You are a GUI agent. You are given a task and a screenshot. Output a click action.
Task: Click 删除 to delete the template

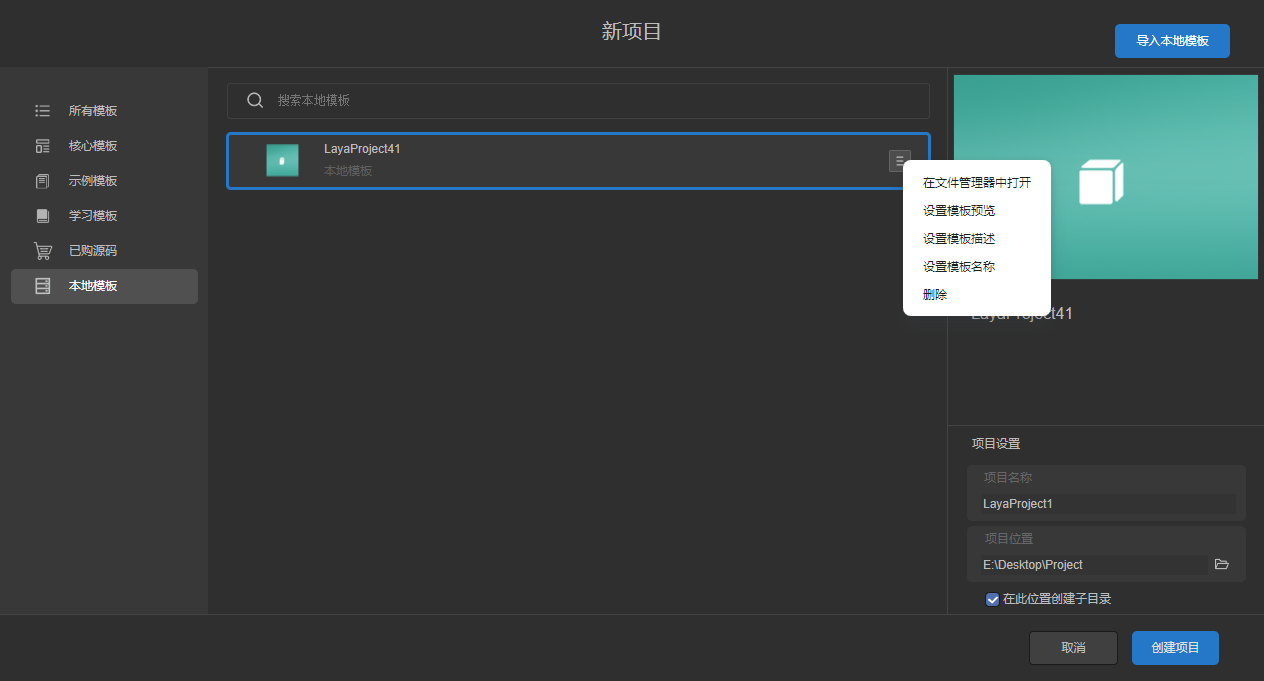(x=935, y=295)
